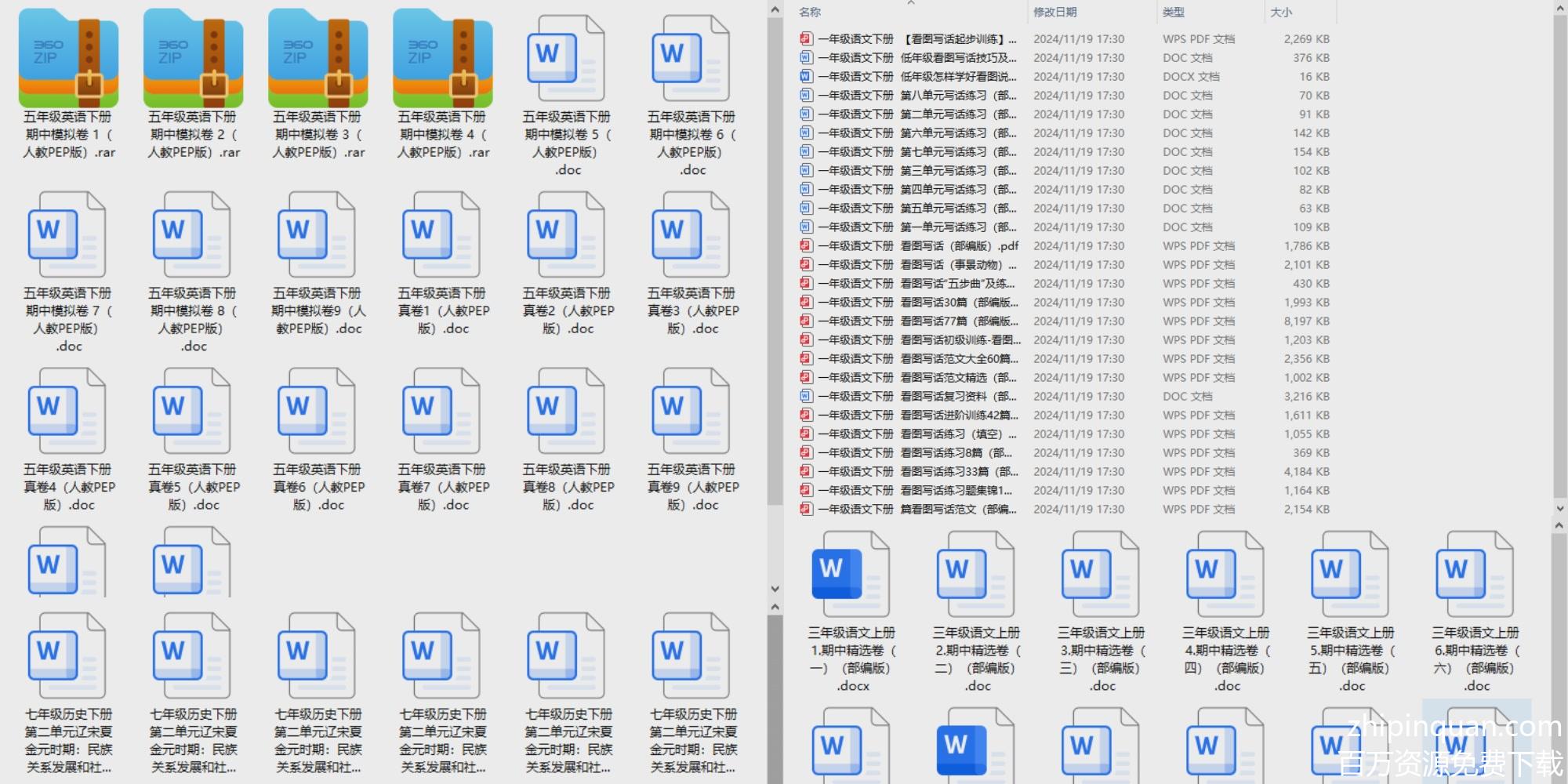
Task: Sort the file list by 大小 column
Action: pos(1281,12)
